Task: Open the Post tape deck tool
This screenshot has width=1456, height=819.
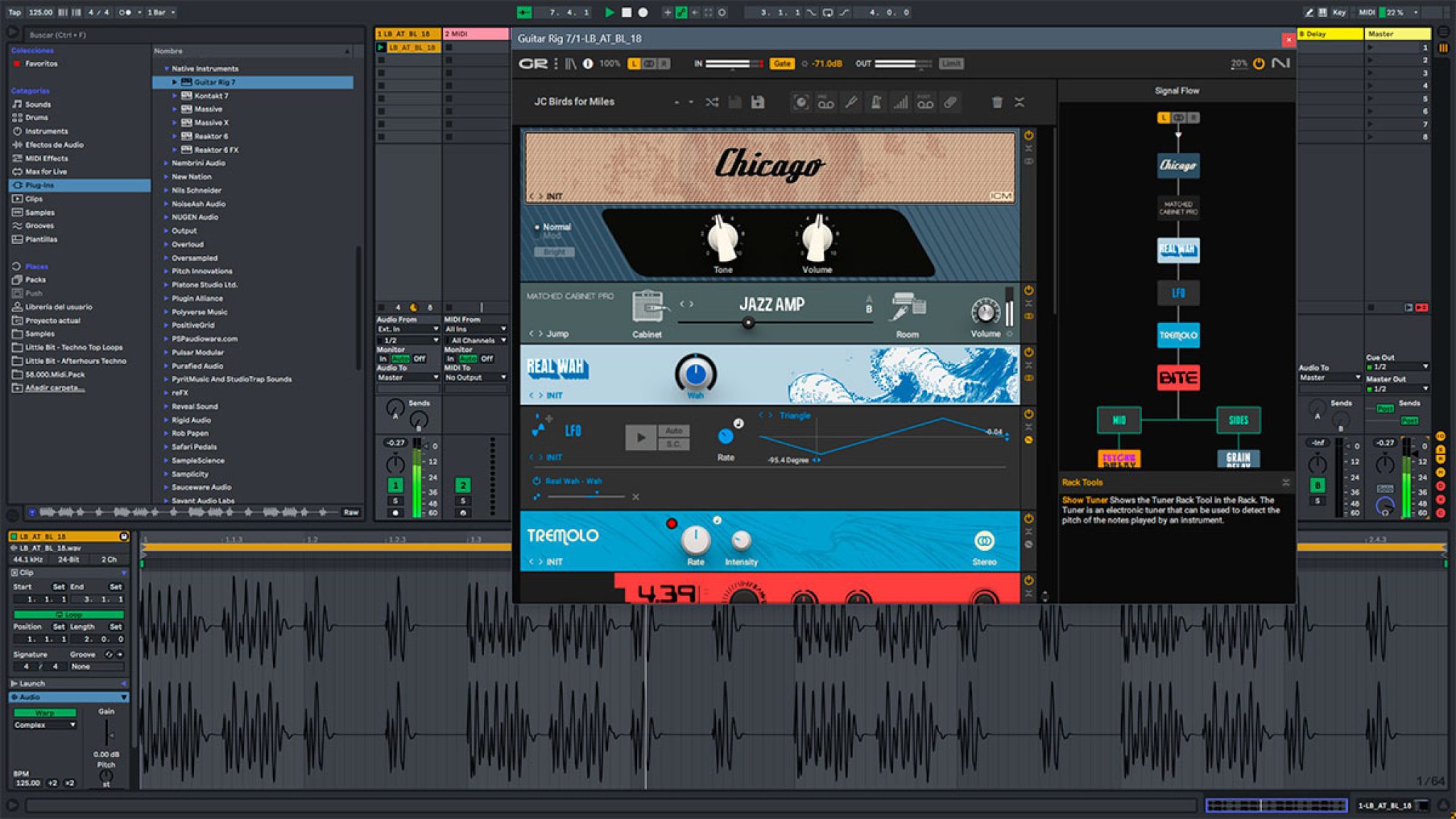Action: click(x=925, y=102)
